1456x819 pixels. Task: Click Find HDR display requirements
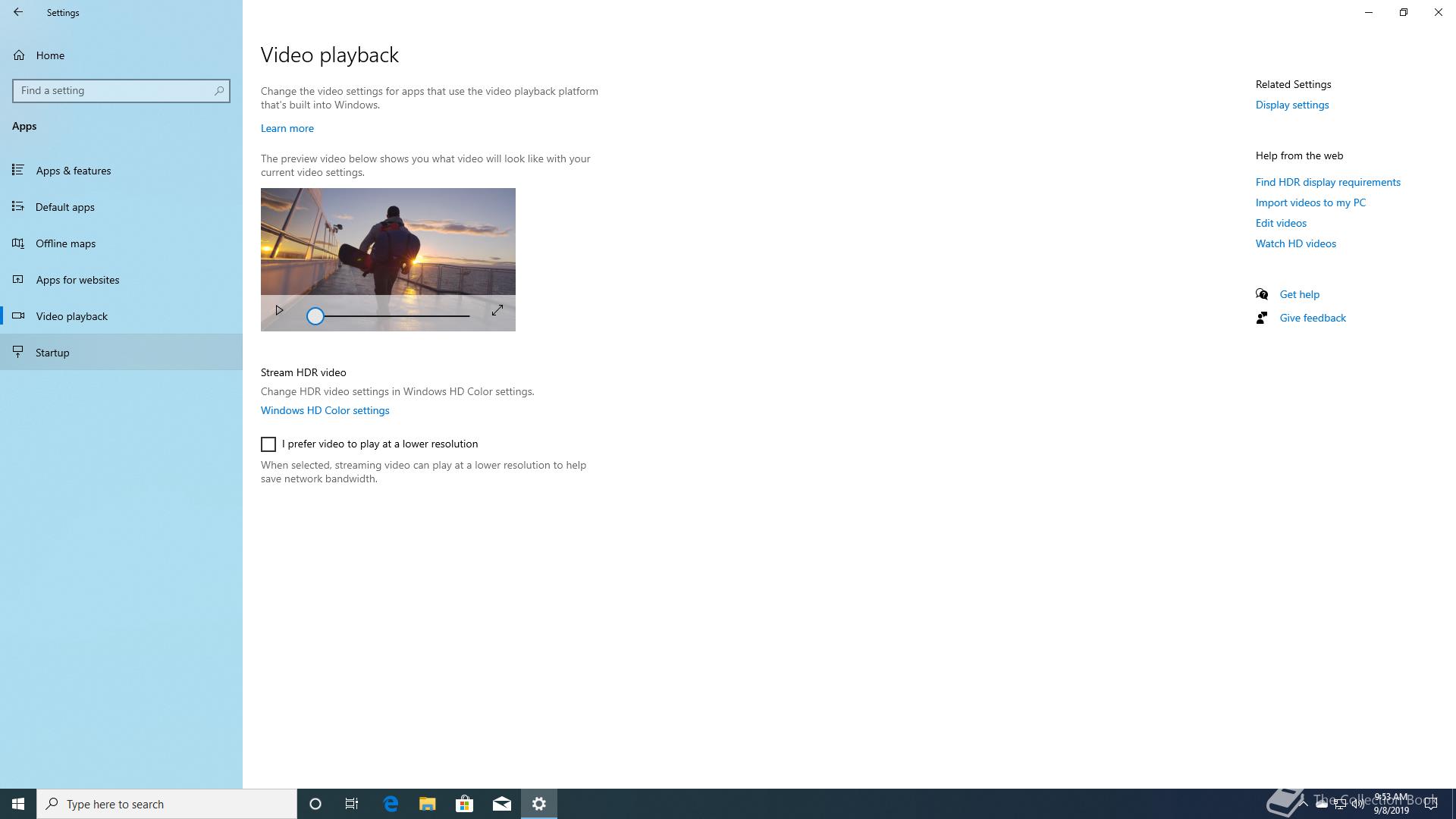(x=1327, y=182)
